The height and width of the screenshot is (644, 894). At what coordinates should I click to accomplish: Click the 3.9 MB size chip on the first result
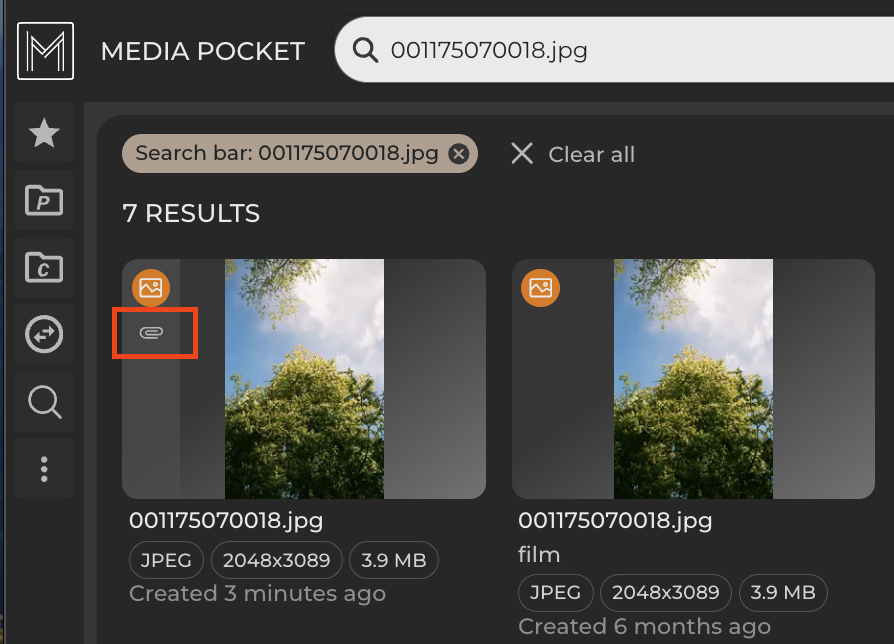tap(393, 560)
